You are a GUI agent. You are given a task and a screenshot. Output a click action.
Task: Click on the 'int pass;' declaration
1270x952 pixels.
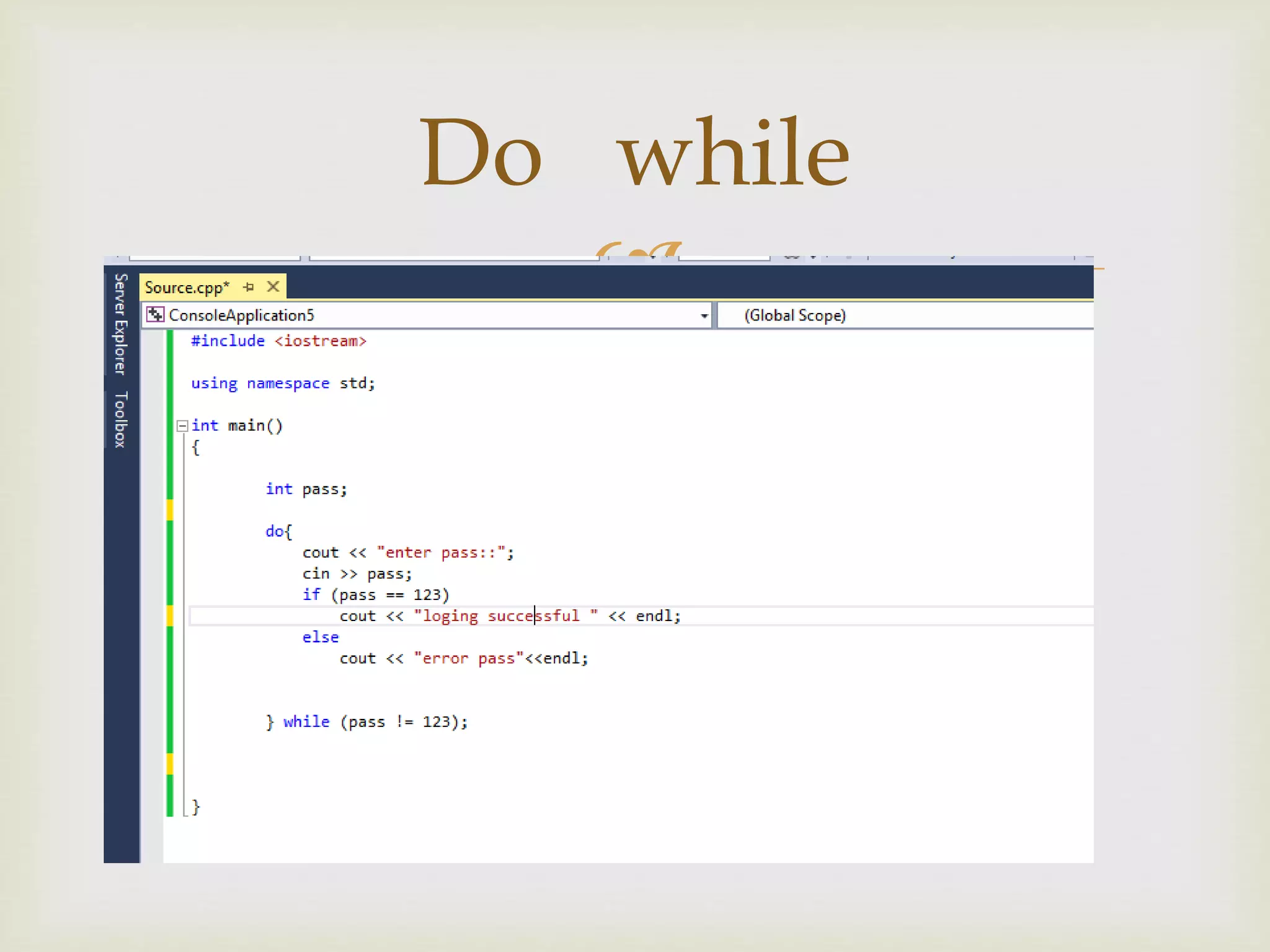point(306,489)
